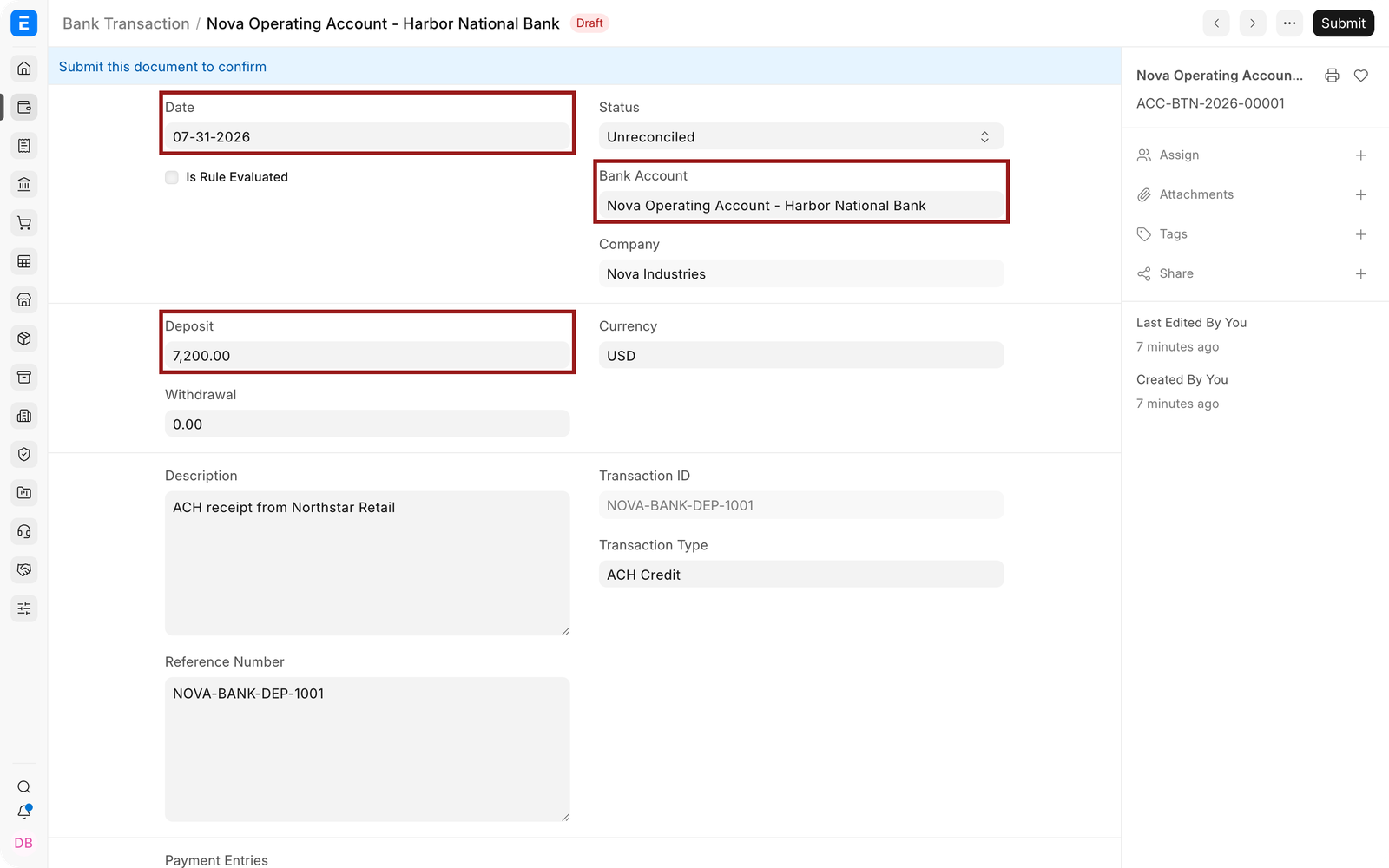
Task: Open the Status dropdown showing Unreconciled
Action: 801,136
